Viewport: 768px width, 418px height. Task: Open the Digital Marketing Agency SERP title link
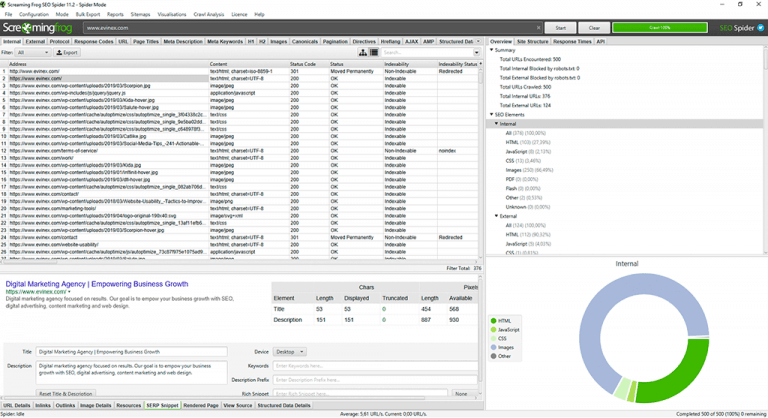[96, 284]
